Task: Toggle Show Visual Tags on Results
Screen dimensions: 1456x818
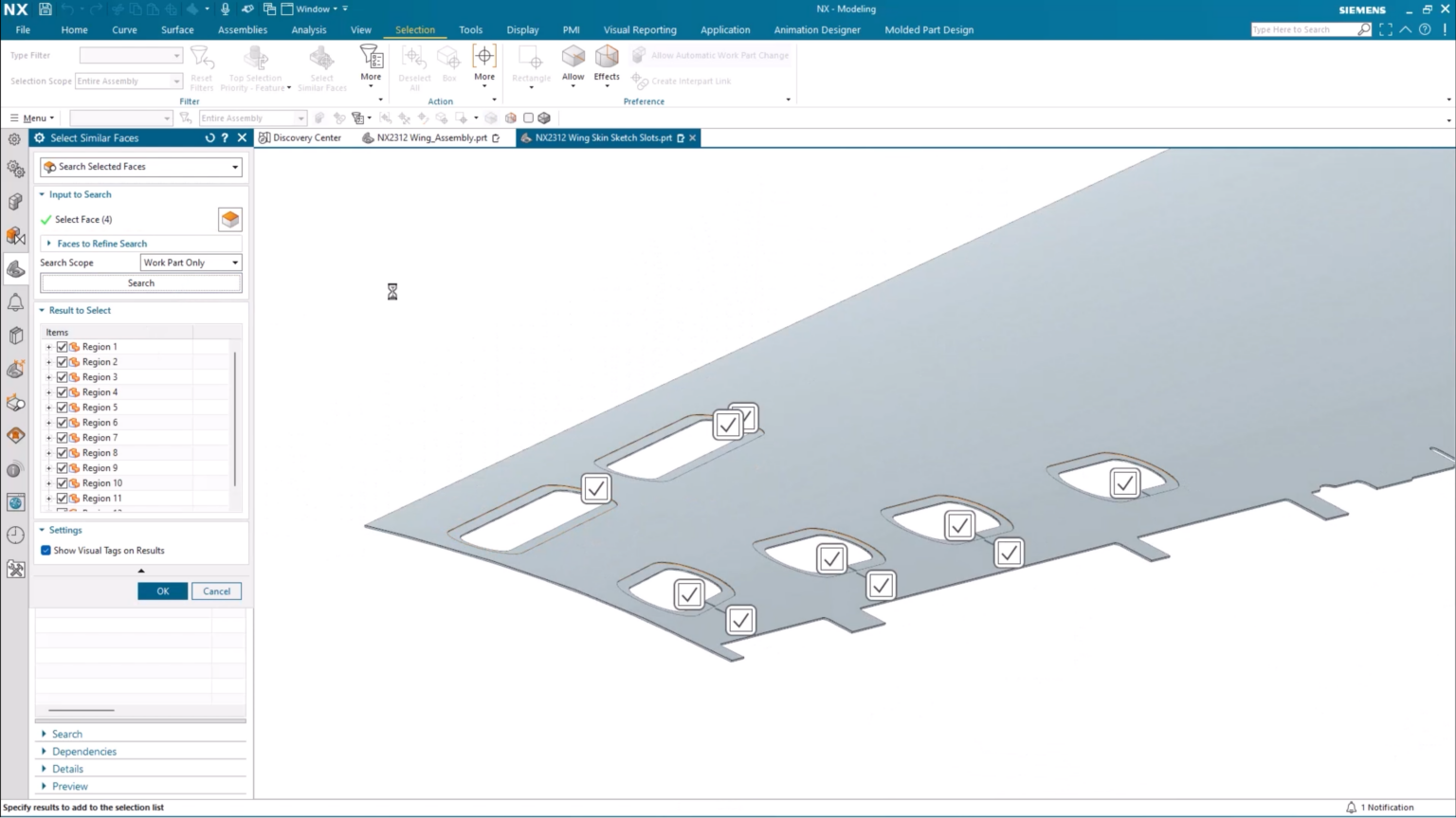Action: pos(45,551)
